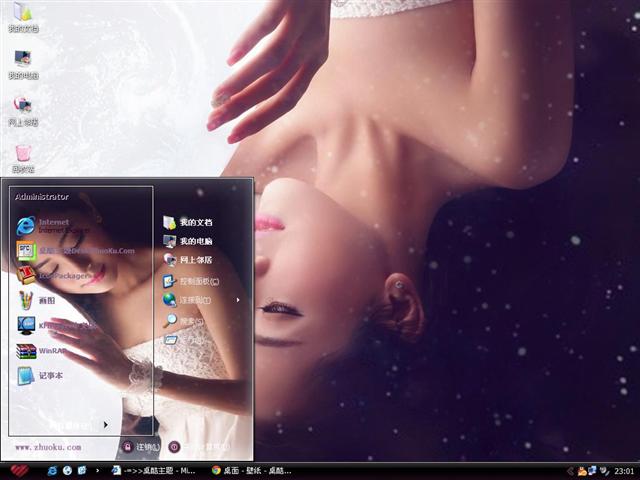The width and height of the screenshot is (640, 480).
Task: Launch 记事本 (Notepad) from the Start menu
Action: tap(40, 376)
